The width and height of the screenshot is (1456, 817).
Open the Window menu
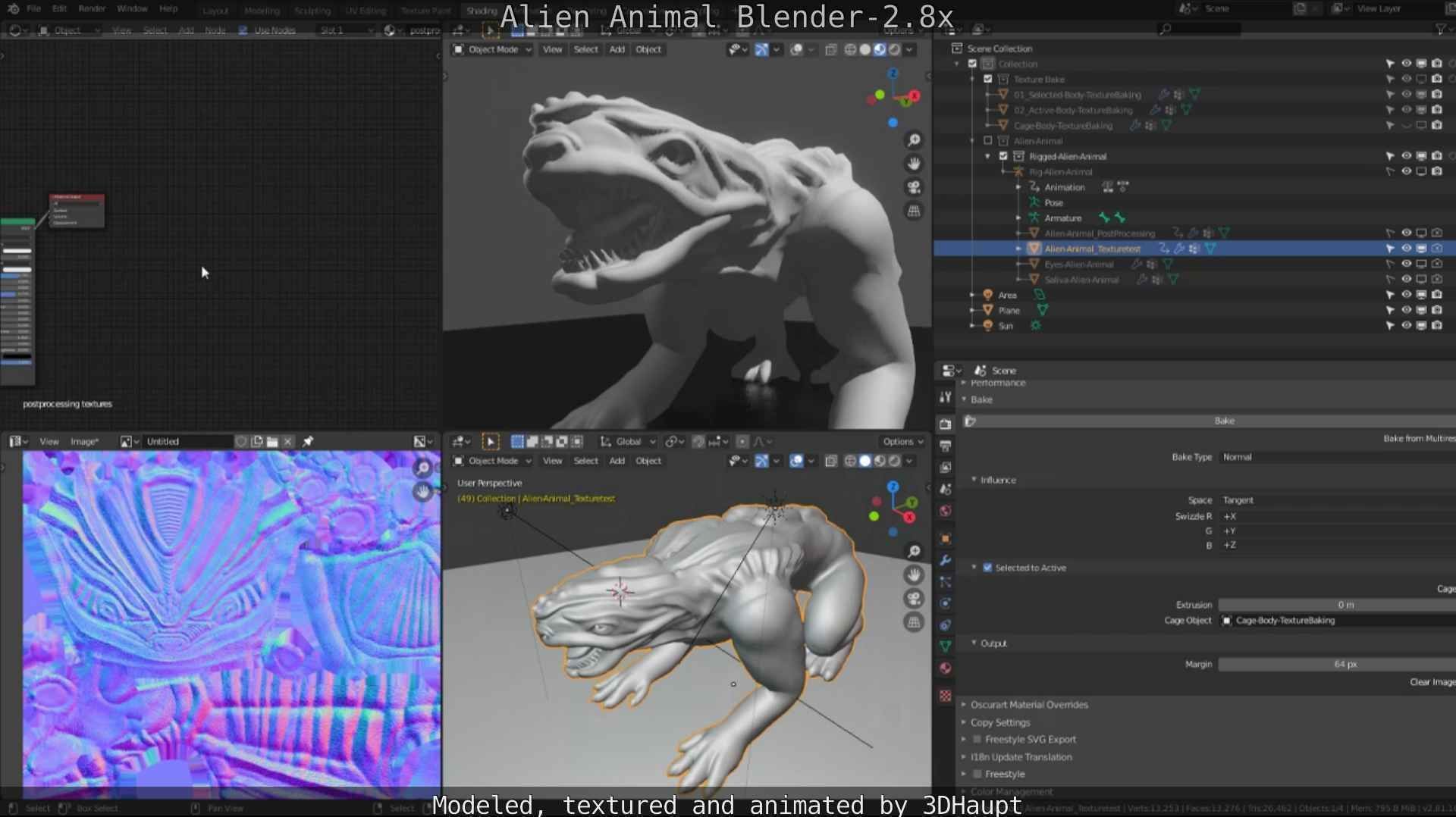[132, 9]
